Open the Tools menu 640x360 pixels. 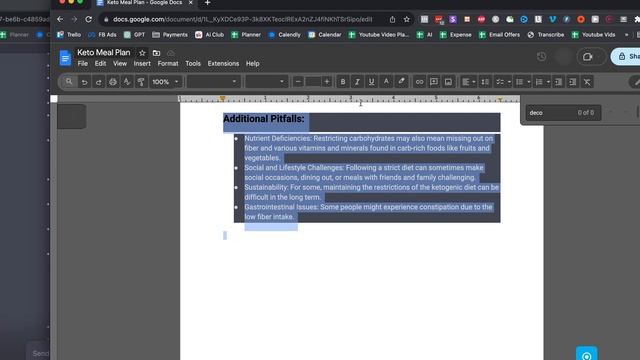[x=193, y=64]
